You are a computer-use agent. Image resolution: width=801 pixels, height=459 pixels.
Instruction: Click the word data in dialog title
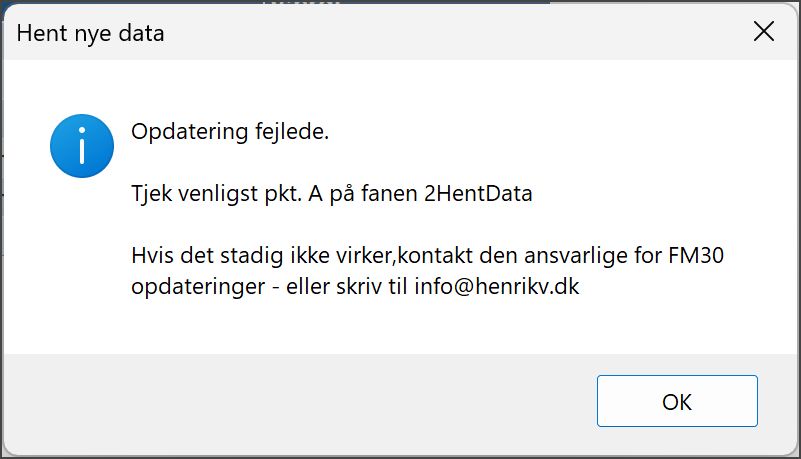pyautogui.click(x=142, y=34)
